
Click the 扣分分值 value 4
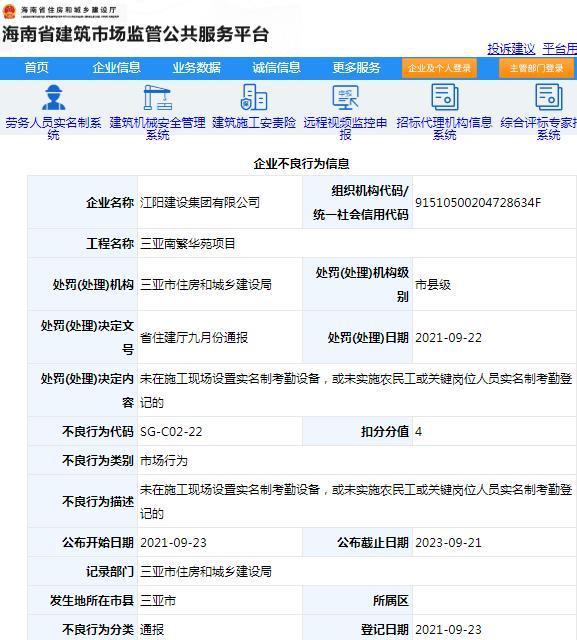pyautogui.click(x=418, y=431)
